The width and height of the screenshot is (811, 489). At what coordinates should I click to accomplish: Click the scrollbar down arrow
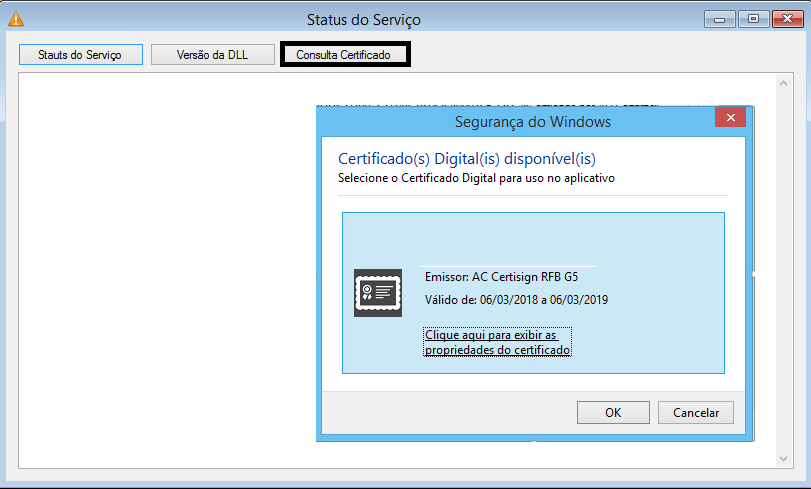pos(784,457)
